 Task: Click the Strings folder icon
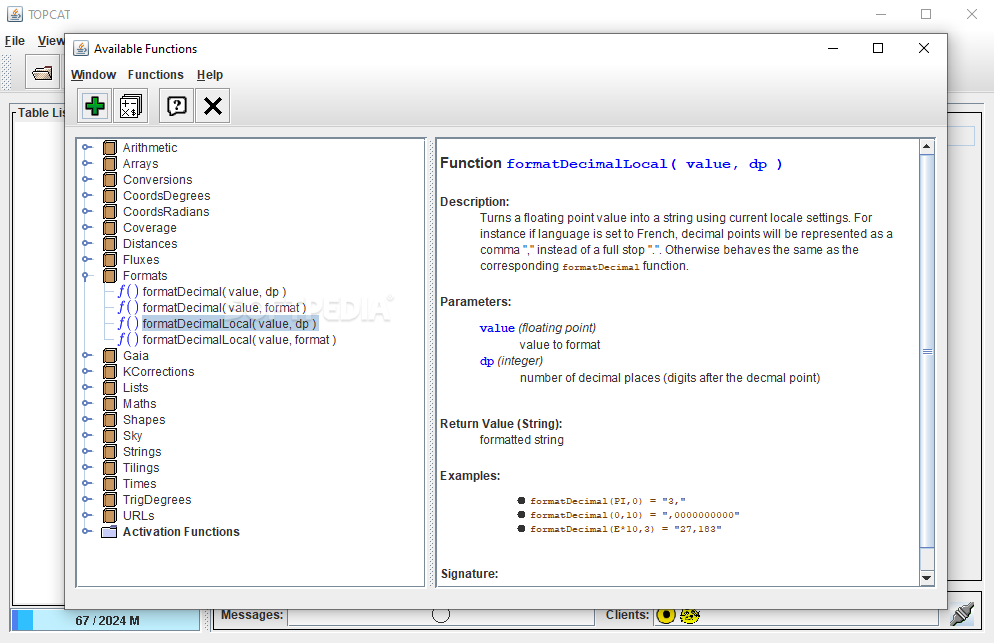pyautogui.click(x=110, y=451)
